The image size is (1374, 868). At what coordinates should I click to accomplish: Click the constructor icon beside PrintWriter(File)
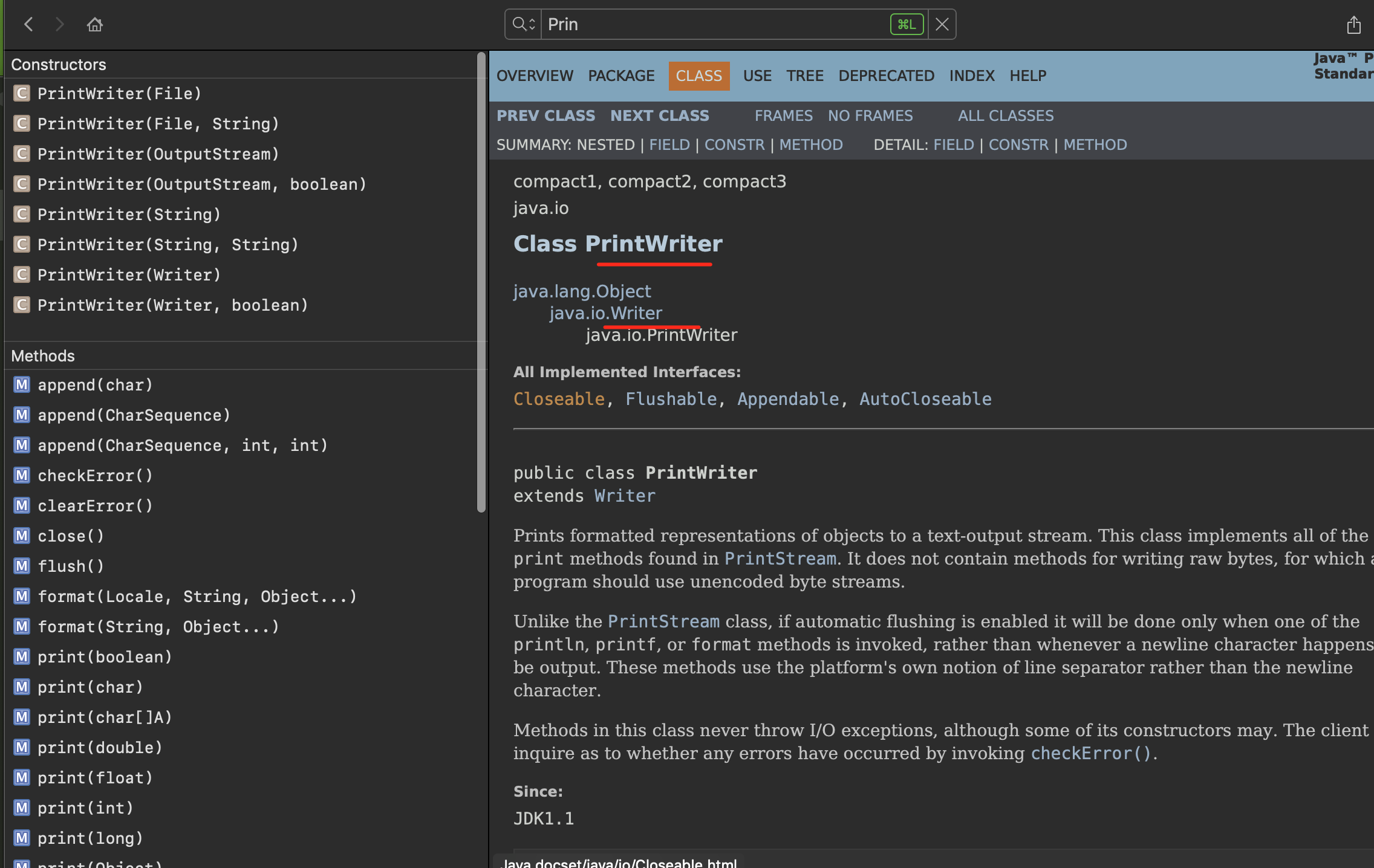point(22,93)
